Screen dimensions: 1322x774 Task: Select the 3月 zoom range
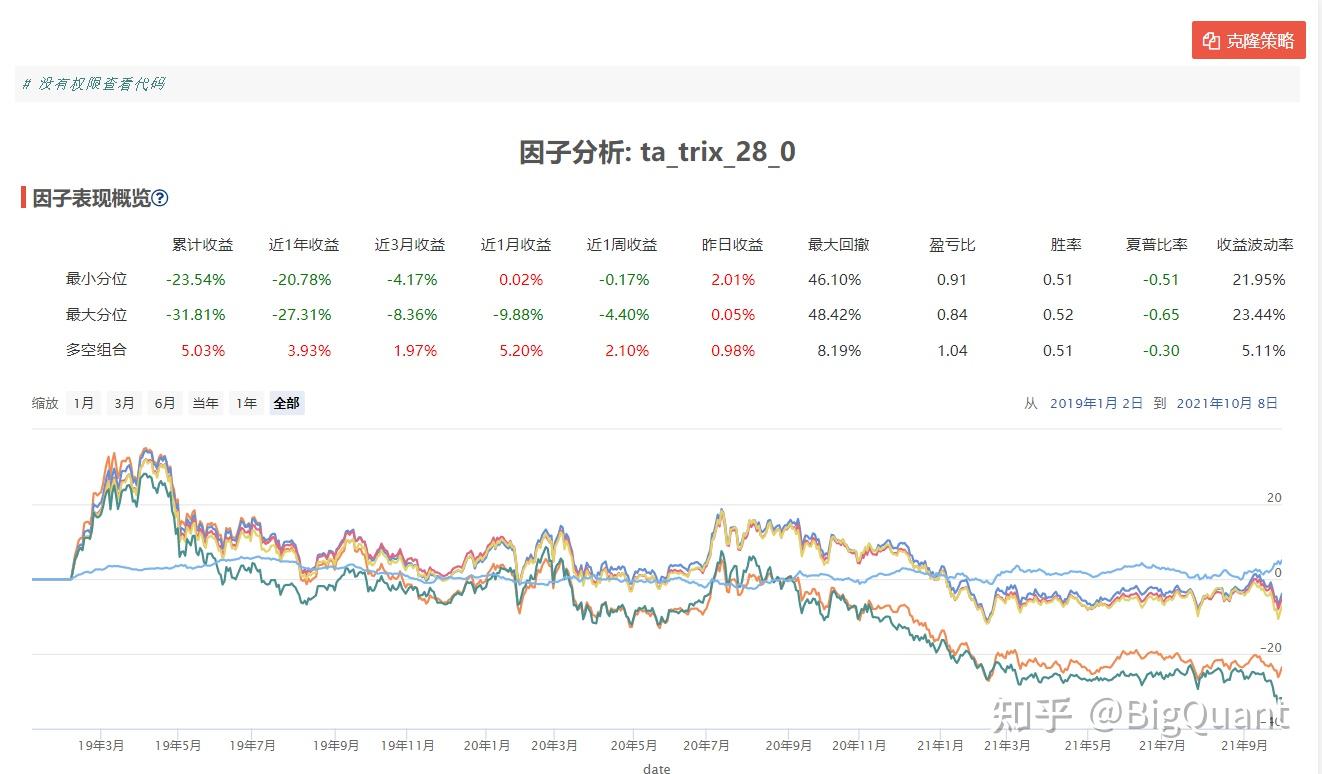tap(123, 402)
